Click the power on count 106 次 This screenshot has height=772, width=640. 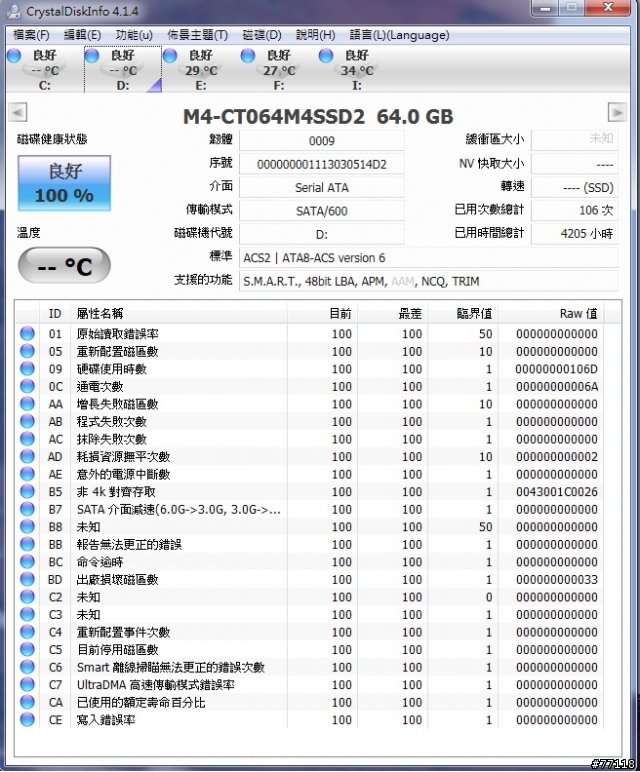(575, 210)
